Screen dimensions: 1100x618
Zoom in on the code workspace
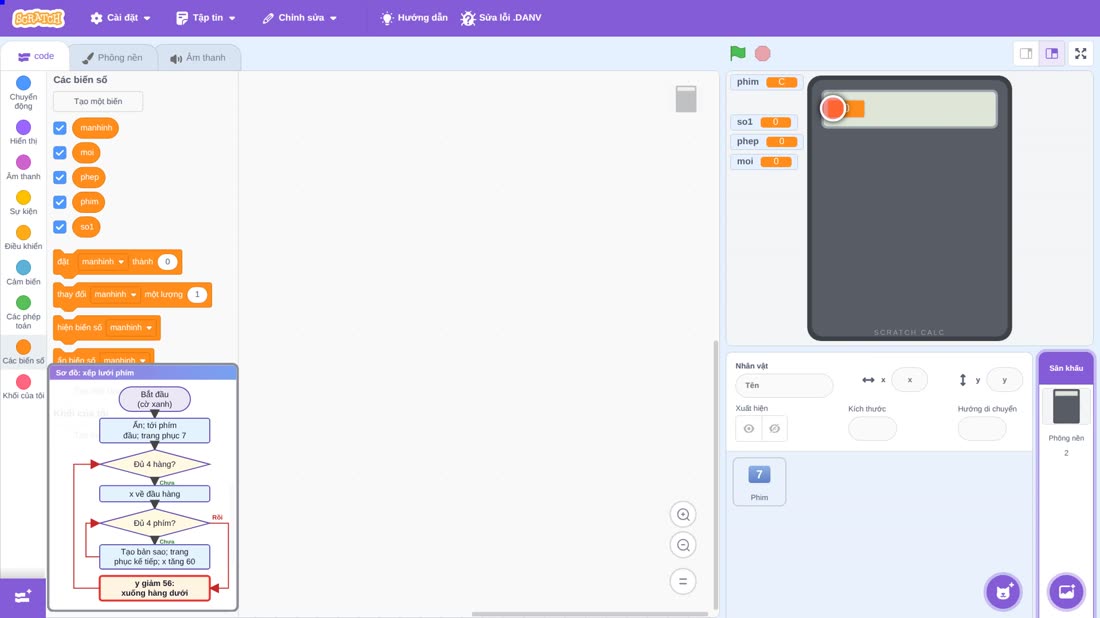683,515
